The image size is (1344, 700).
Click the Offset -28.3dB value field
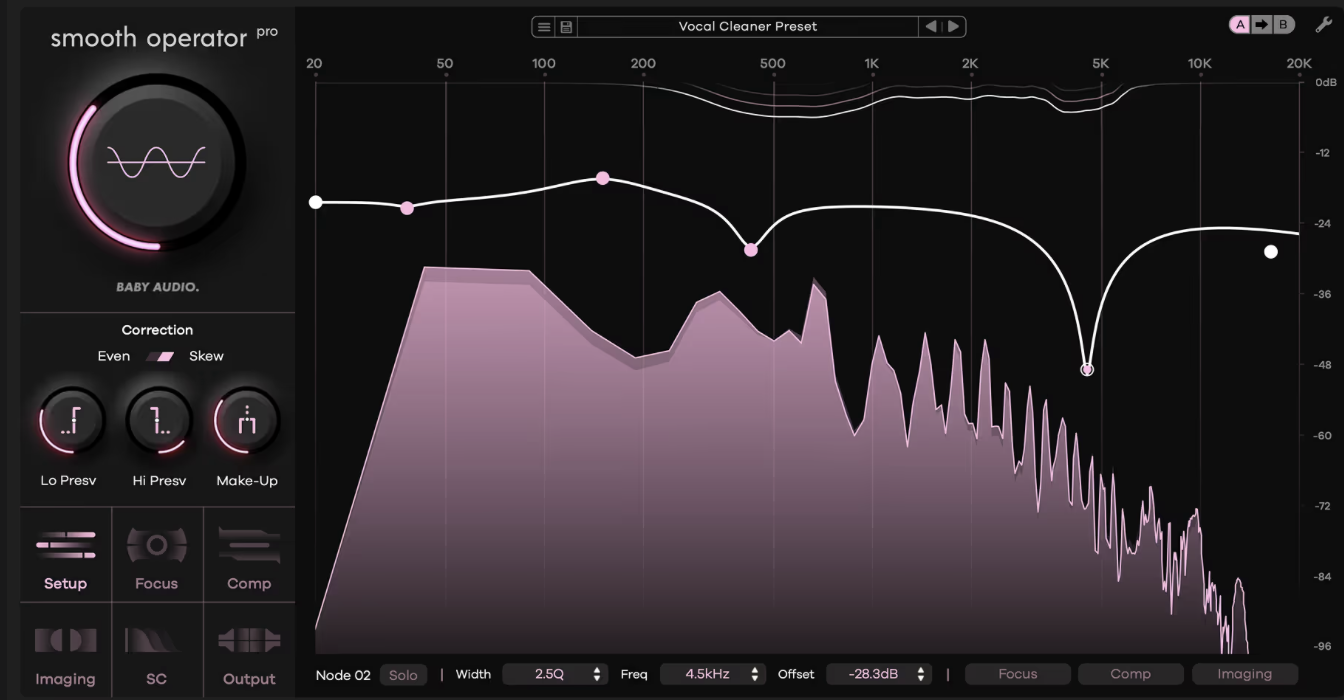pyautogui.click(x=879, y=675)
